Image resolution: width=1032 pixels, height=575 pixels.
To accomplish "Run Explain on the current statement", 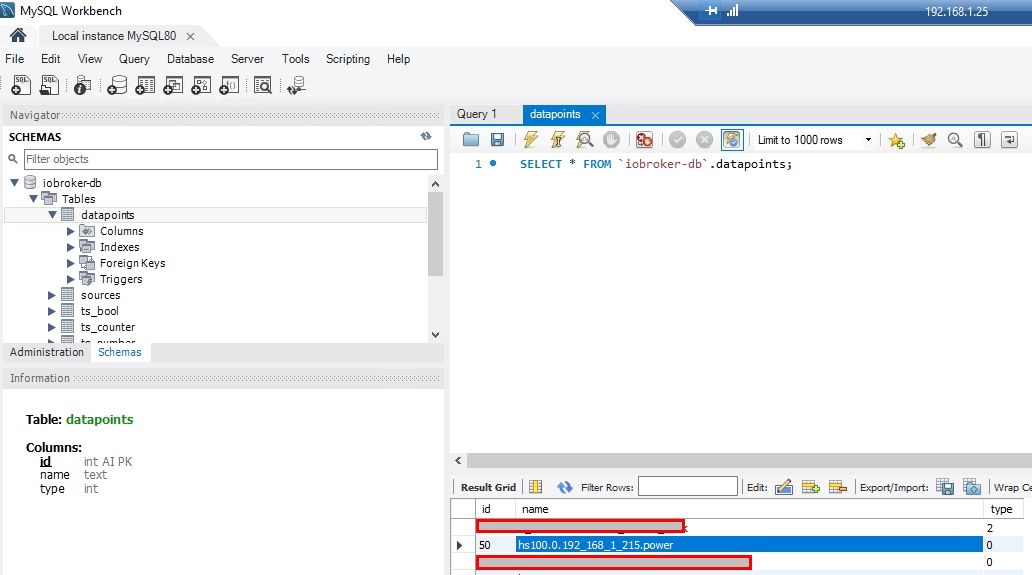I will (584, 139).
